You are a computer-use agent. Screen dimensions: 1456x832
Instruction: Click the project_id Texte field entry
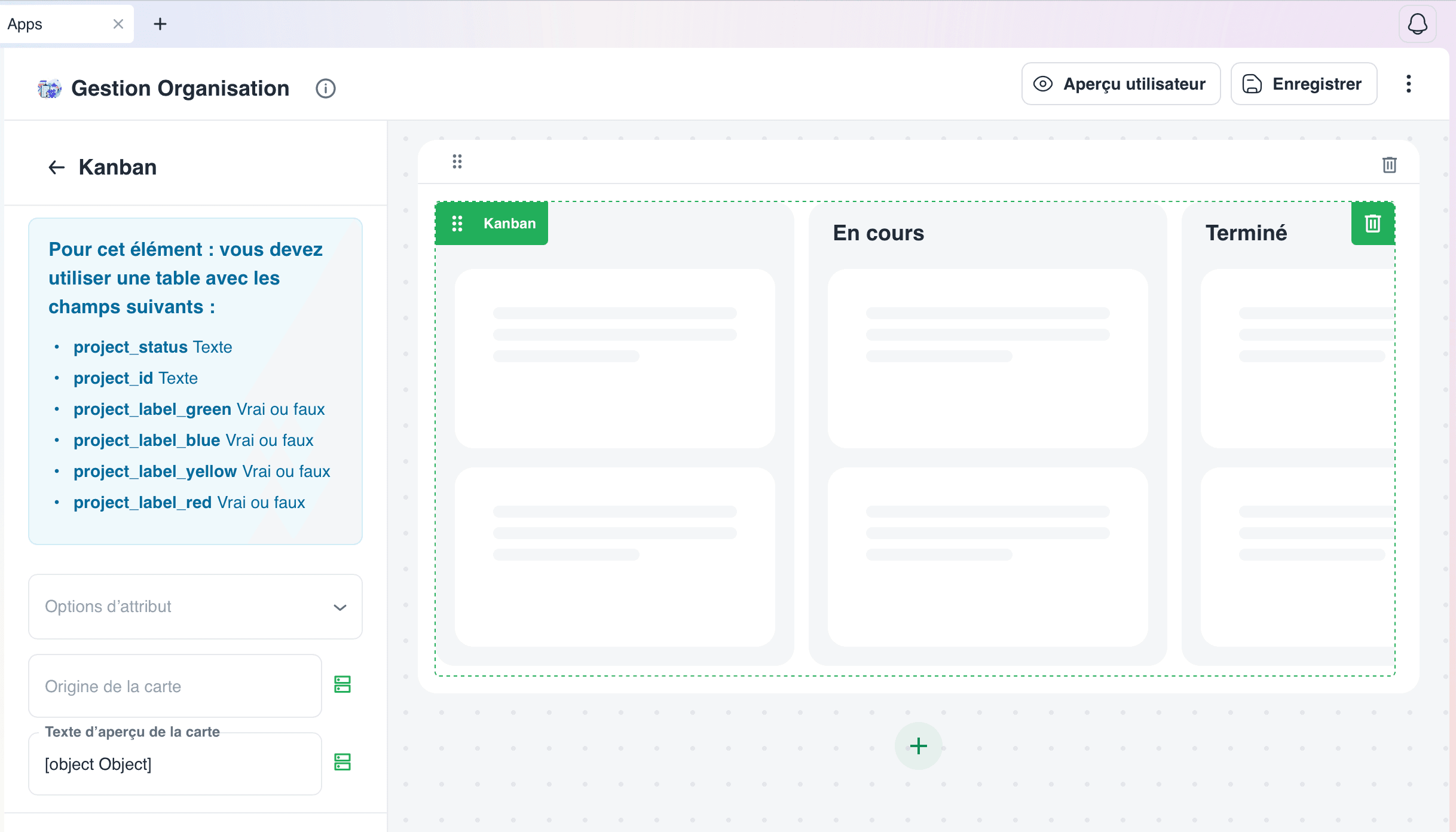(136, 378)
